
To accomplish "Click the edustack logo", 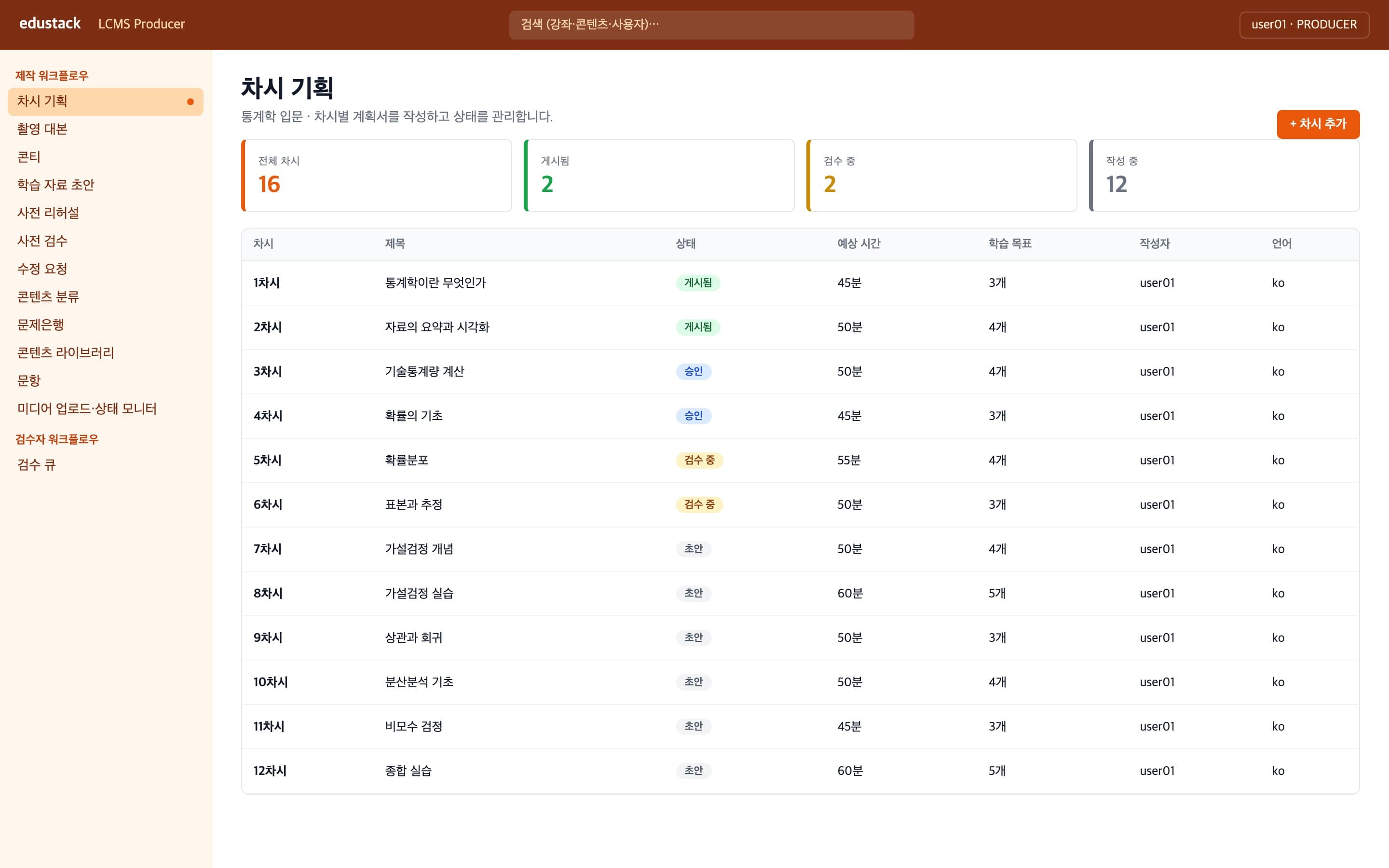I will pyautogui.click(x=50, y=24).
